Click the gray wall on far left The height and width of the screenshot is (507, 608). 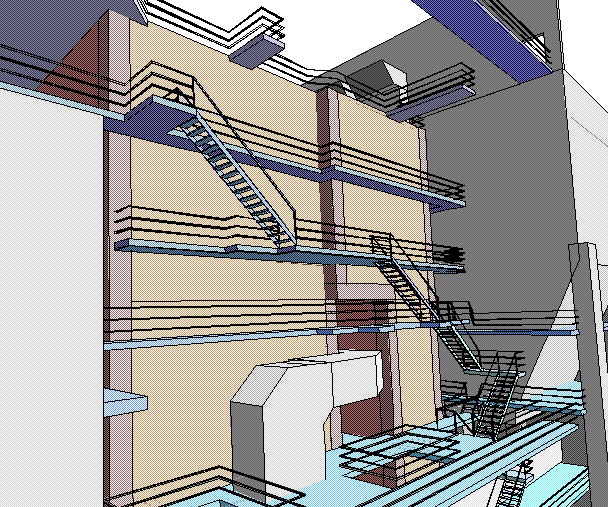coord(50,300)
